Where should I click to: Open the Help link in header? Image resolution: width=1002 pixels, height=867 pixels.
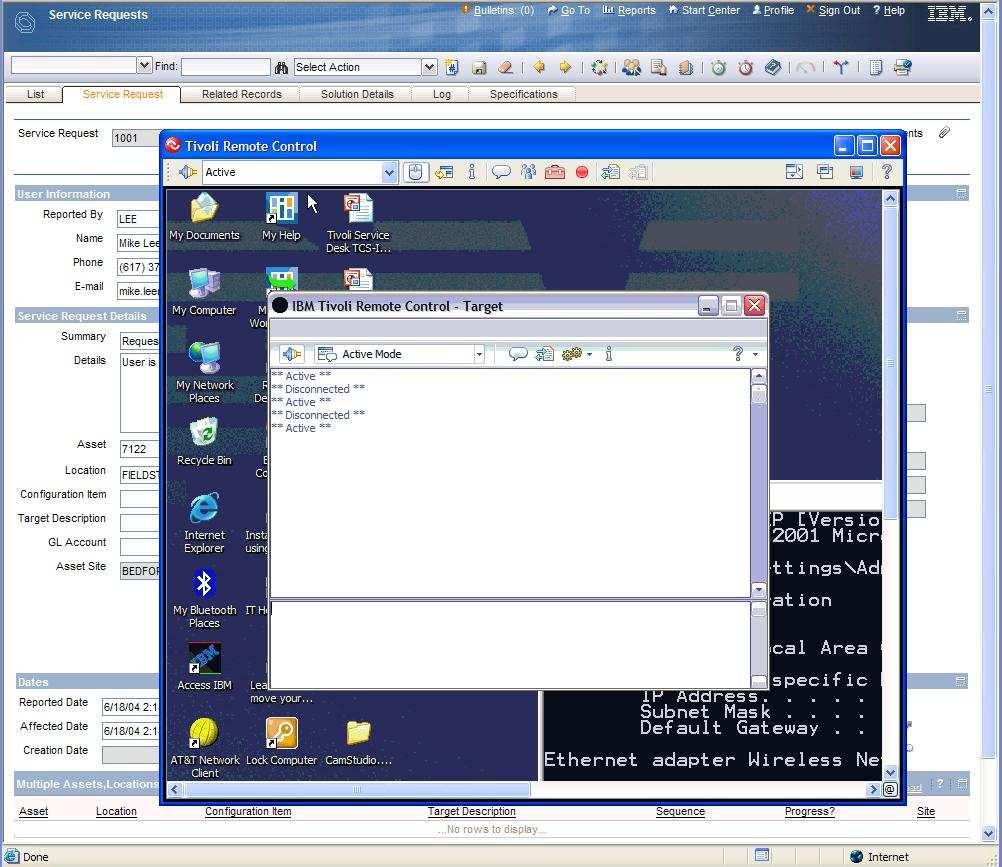pyautogui.click(x=894, y=10)
